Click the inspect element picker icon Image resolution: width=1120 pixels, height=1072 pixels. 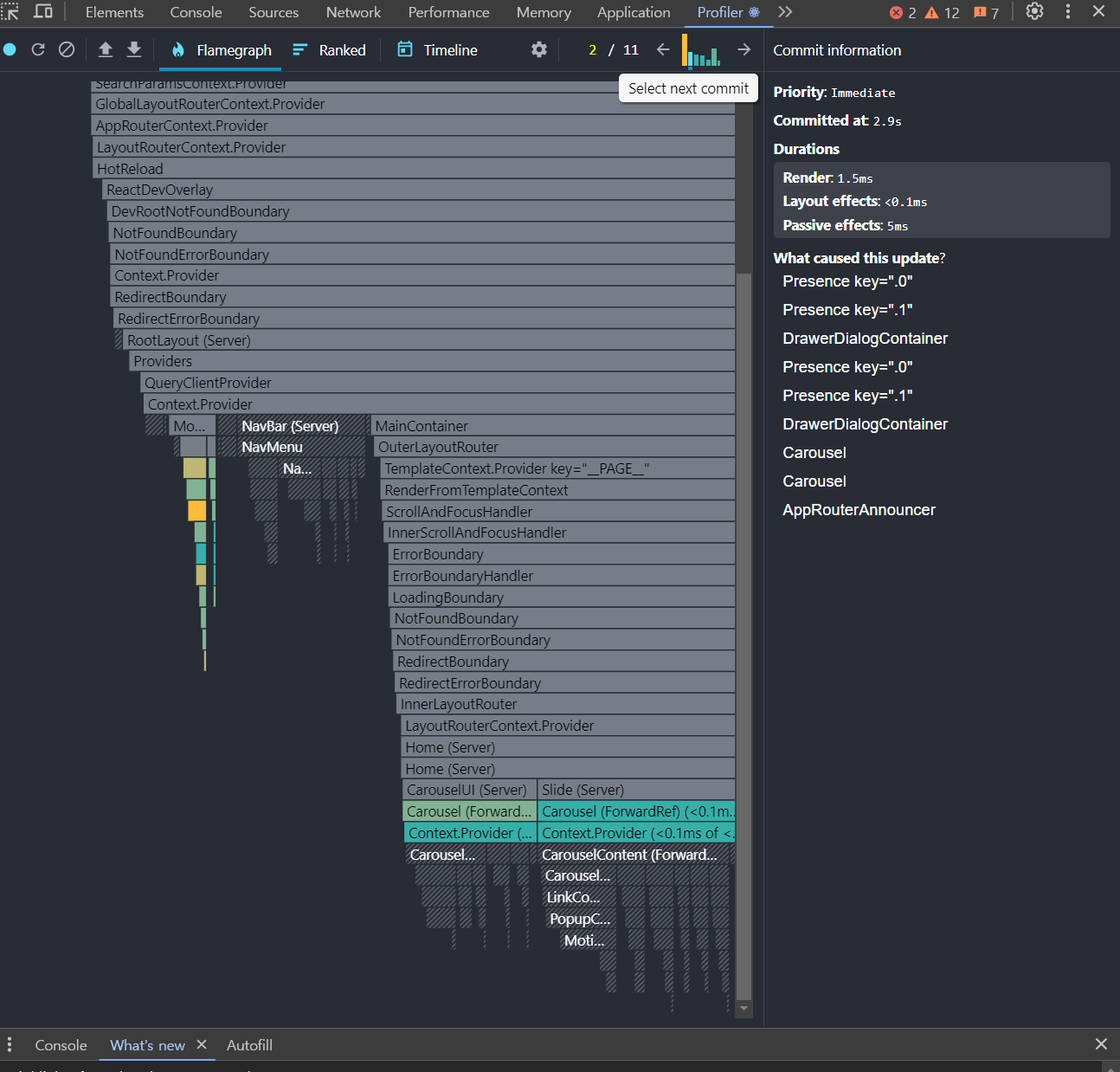[10, 12]
